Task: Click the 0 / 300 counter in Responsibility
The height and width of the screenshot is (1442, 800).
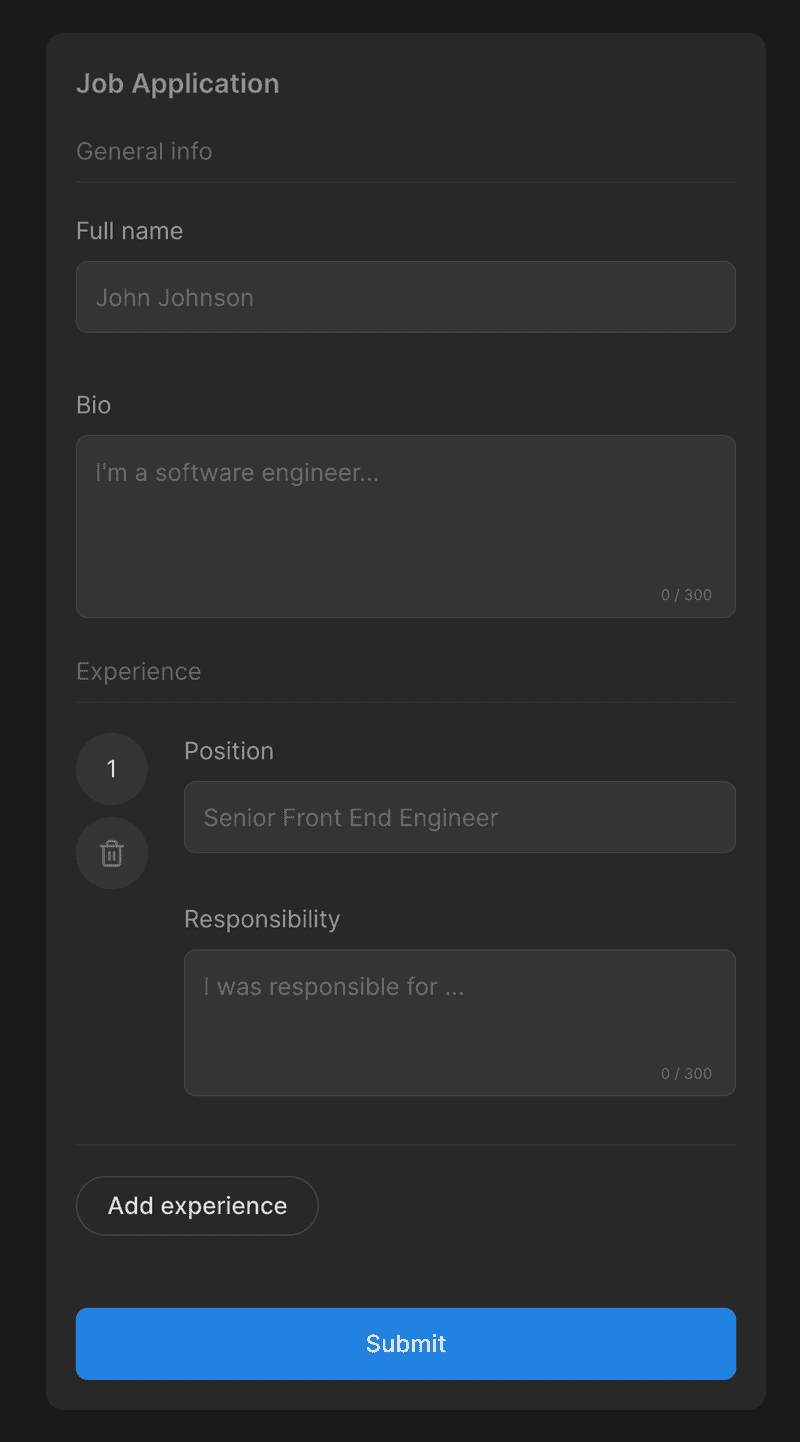Action: tap(687, 1073)
